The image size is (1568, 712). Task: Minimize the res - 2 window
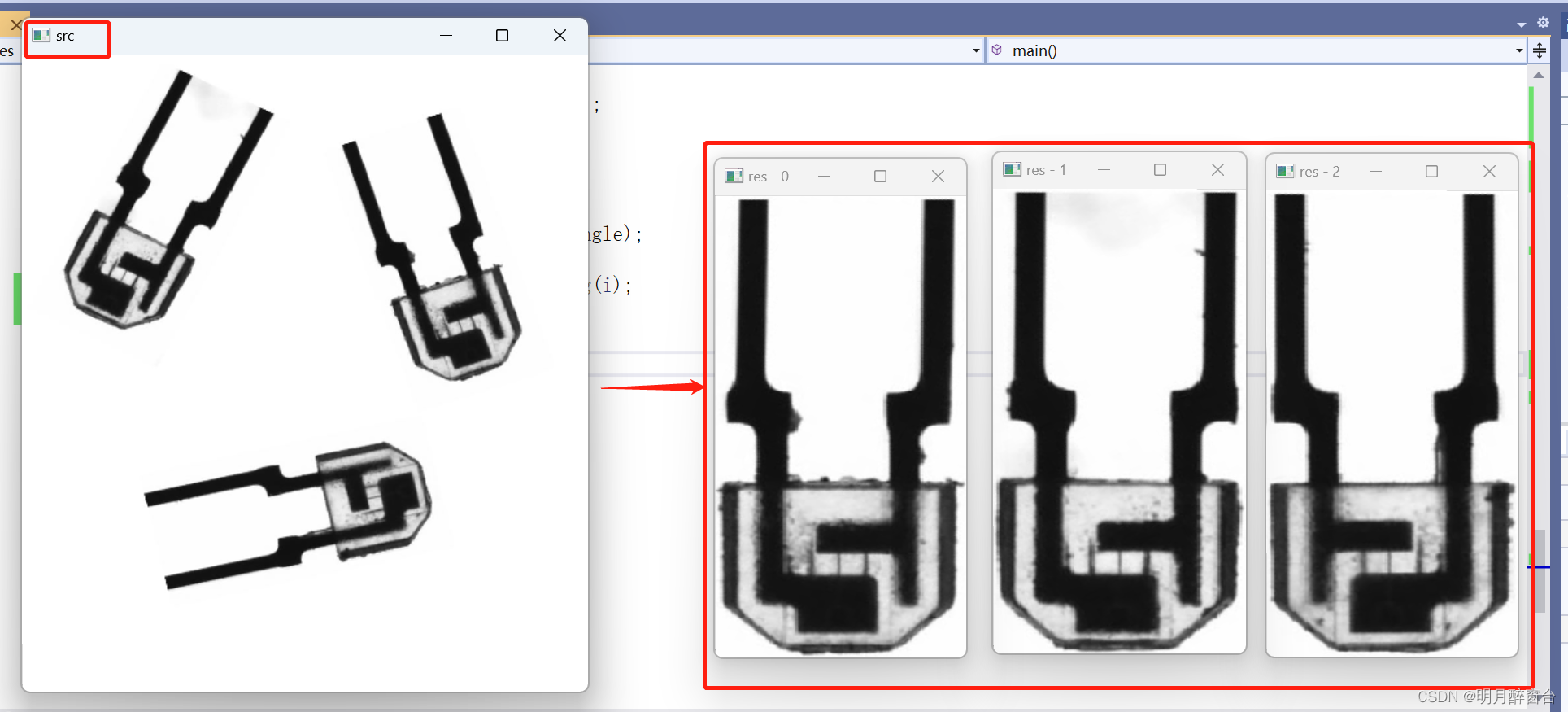[1375, 171]
